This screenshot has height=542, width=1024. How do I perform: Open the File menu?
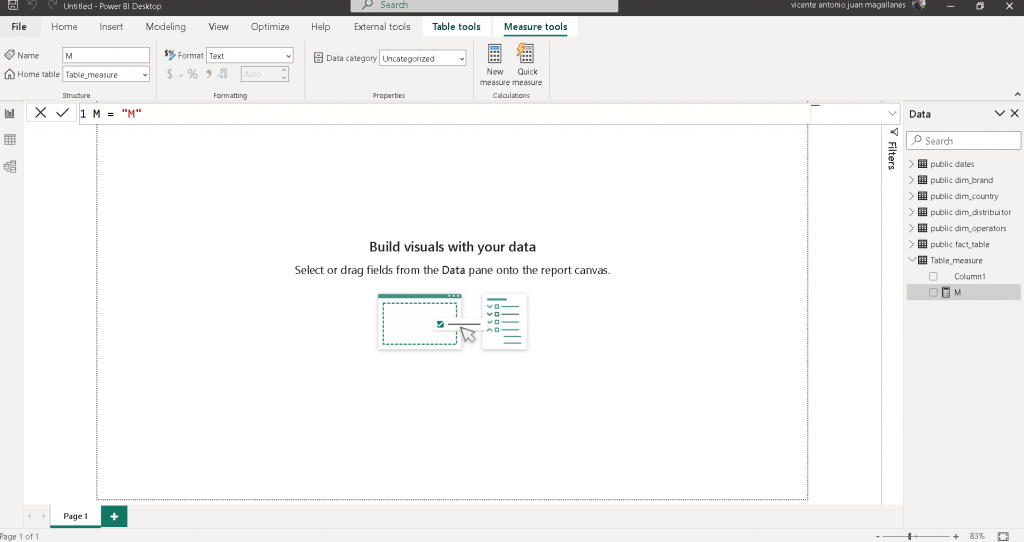click(x=19, y=27)
